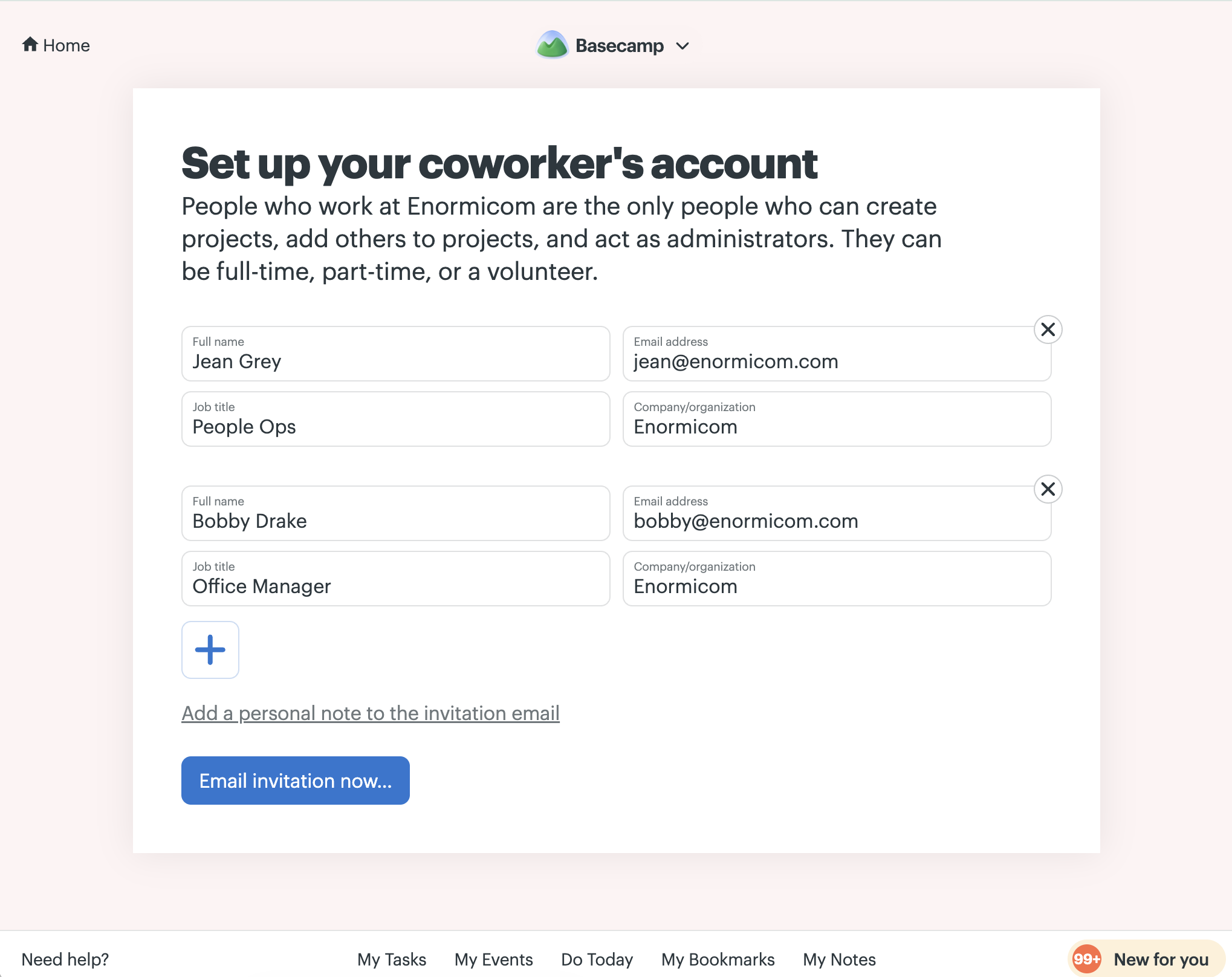Edit Bobby Drake's Company/organization field
The height and width of the screenshot is (977, 1232).
pos(837,579)
